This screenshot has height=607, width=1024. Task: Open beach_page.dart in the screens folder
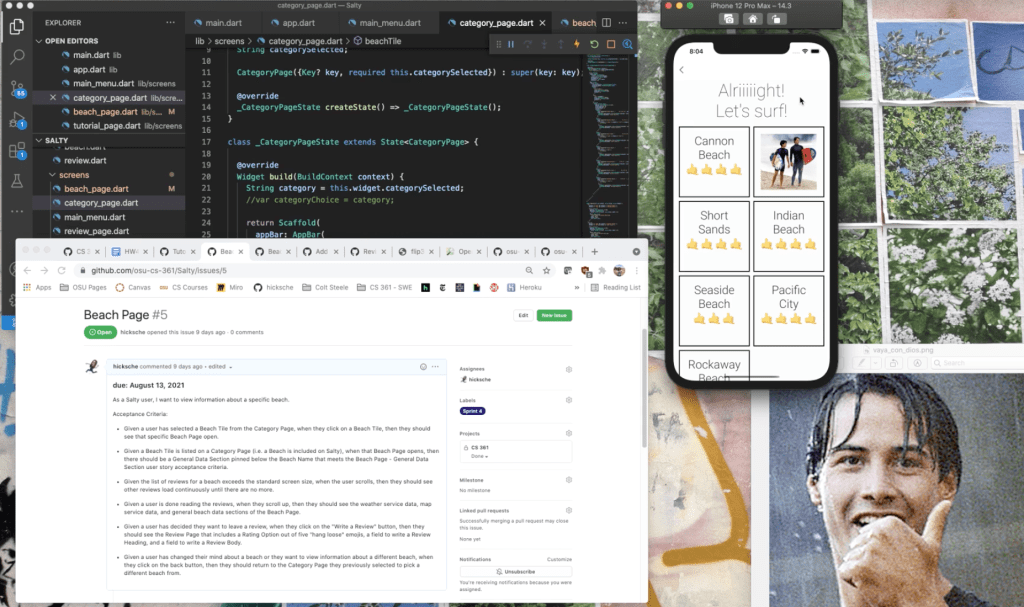click(x=96, y=189)
